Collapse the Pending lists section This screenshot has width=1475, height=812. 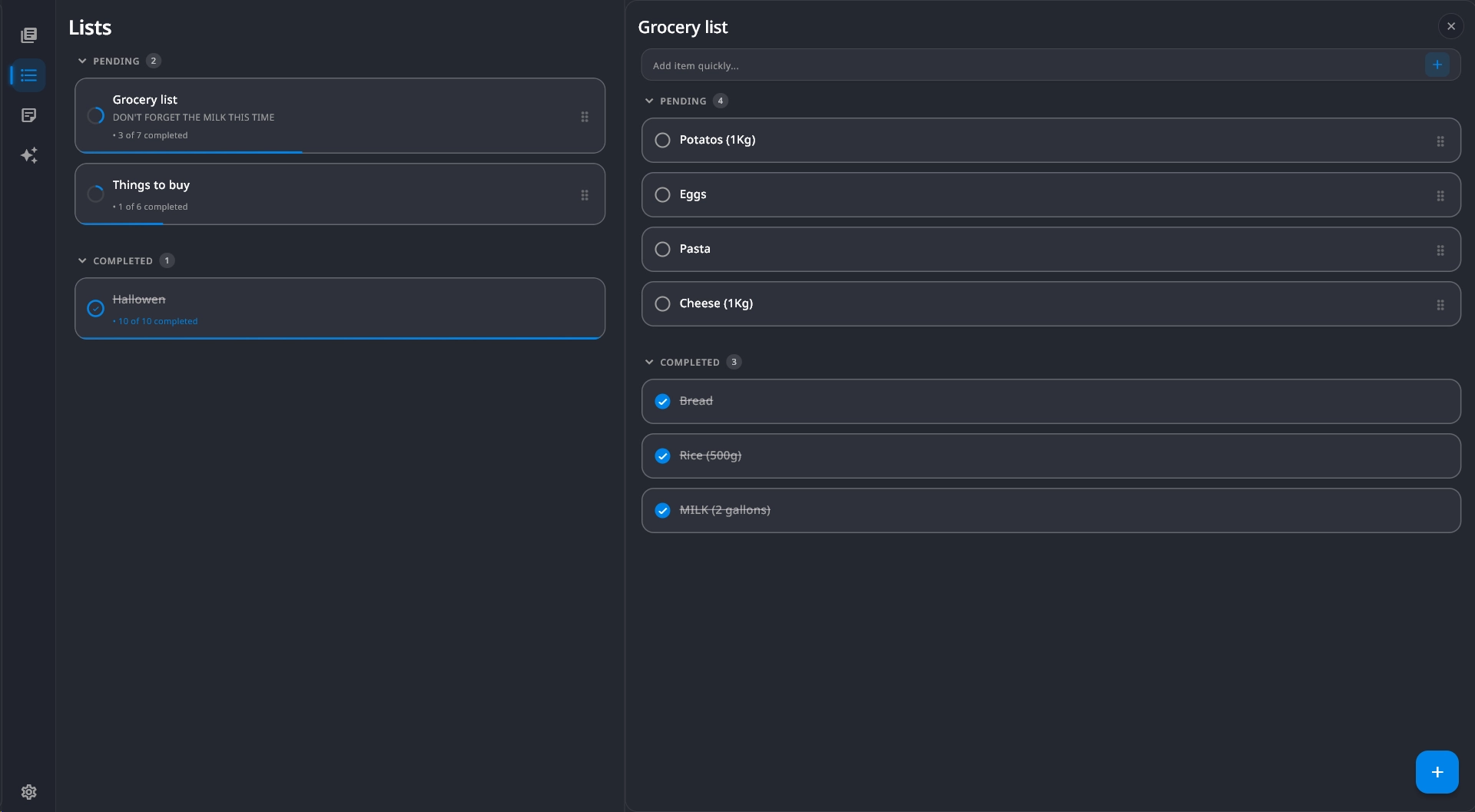click(82, 61)
